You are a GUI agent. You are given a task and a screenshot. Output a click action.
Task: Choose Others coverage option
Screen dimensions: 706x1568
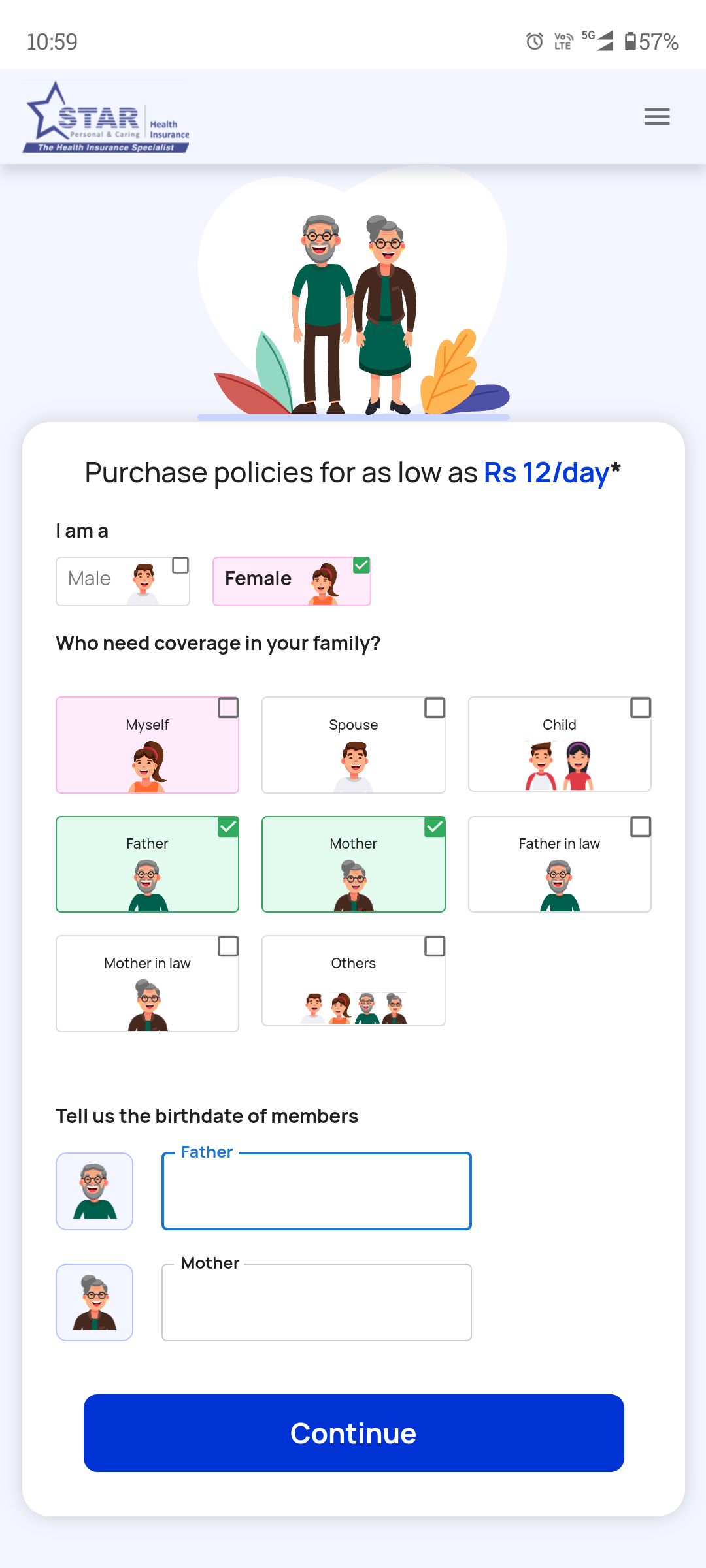[354, 981]
